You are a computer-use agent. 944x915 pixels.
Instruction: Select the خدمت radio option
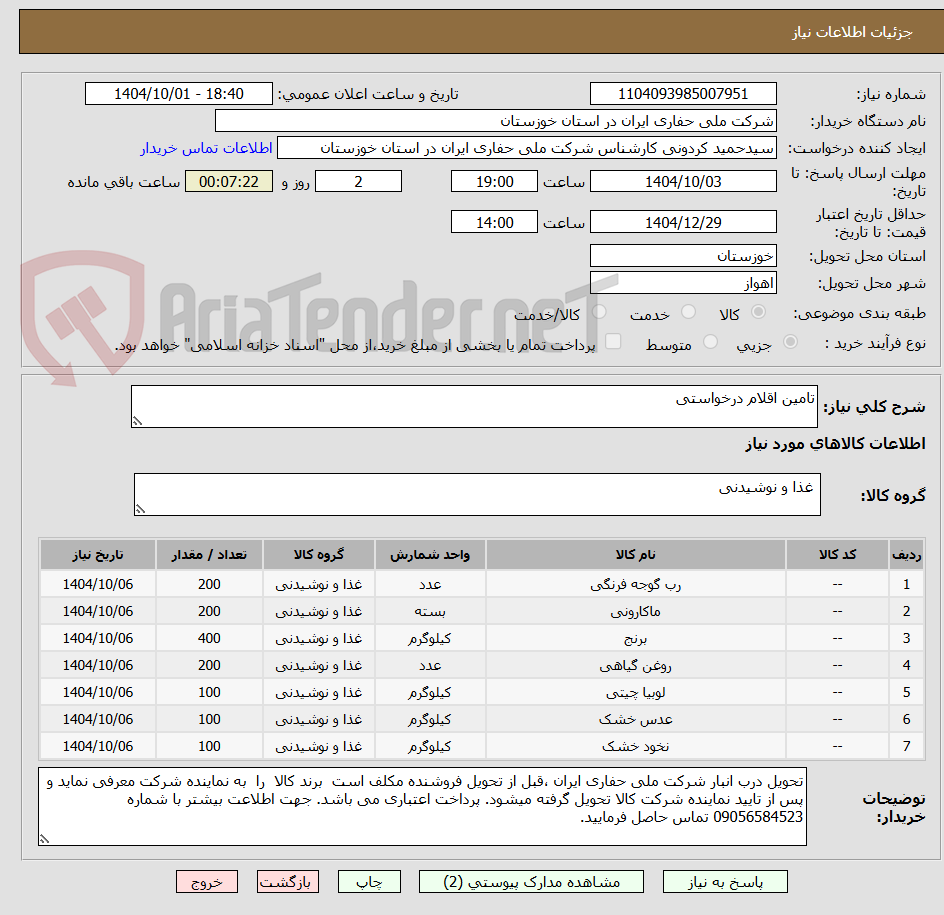coord(688,313)
